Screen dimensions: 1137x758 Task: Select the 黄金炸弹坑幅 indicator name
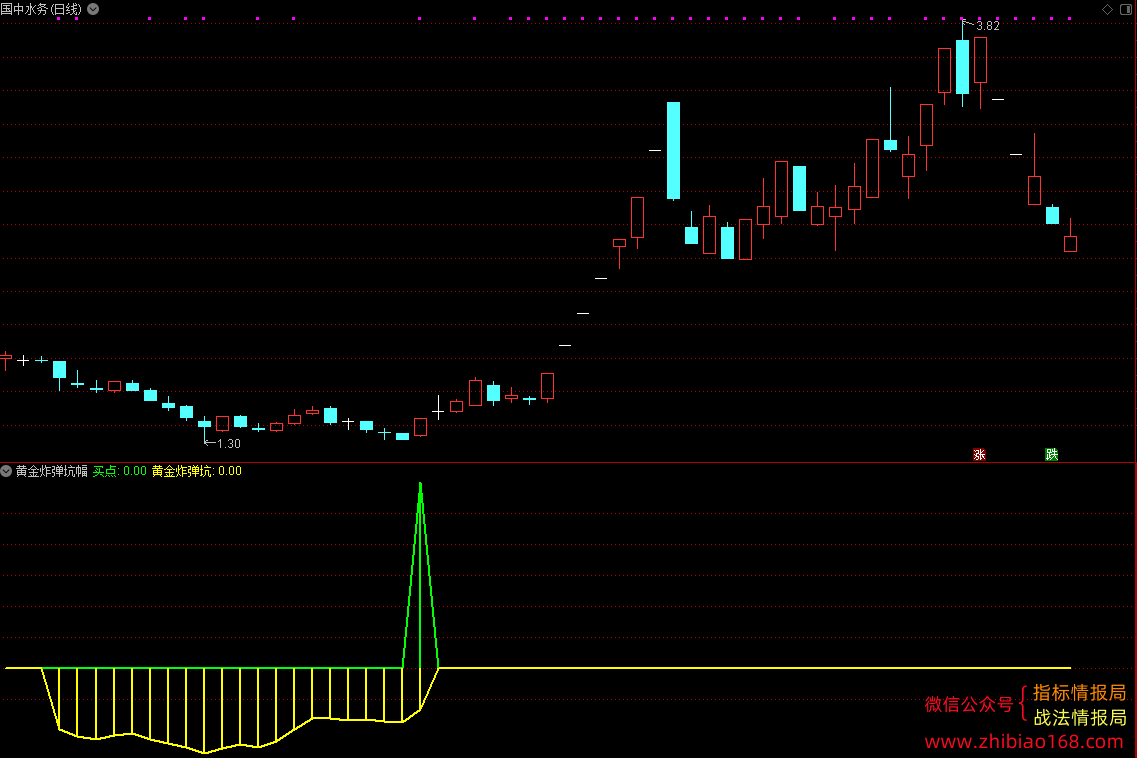tap(51, 471)
